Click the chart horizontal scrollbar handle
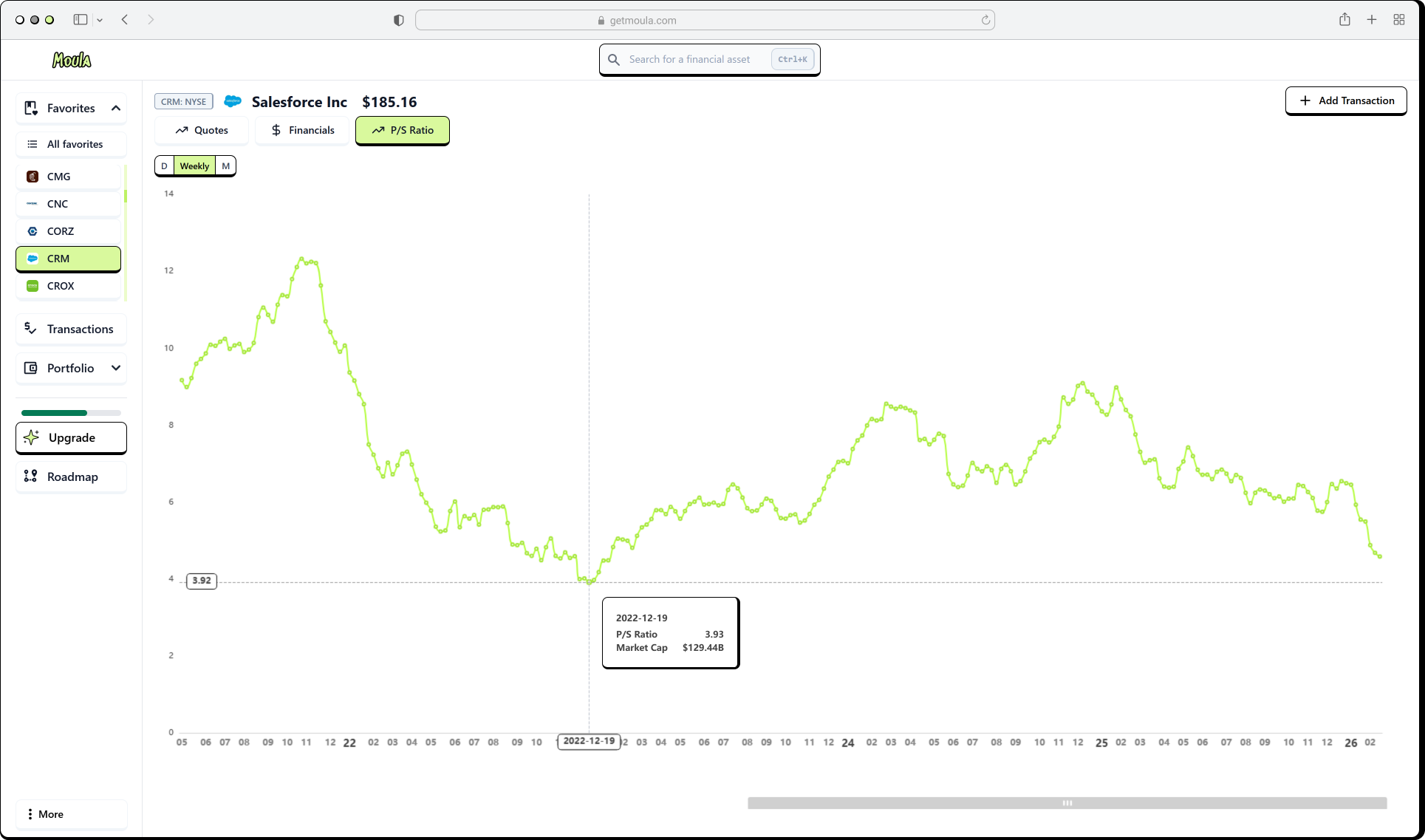 point(1067,803)
